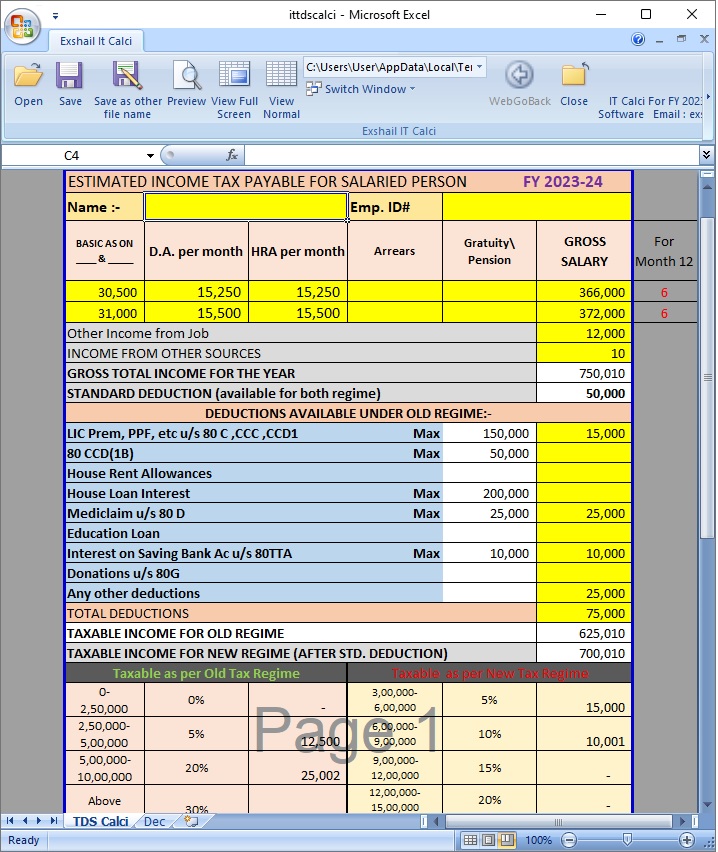
Task: Click the Save floppy disk icon
Action: (70, 77)
